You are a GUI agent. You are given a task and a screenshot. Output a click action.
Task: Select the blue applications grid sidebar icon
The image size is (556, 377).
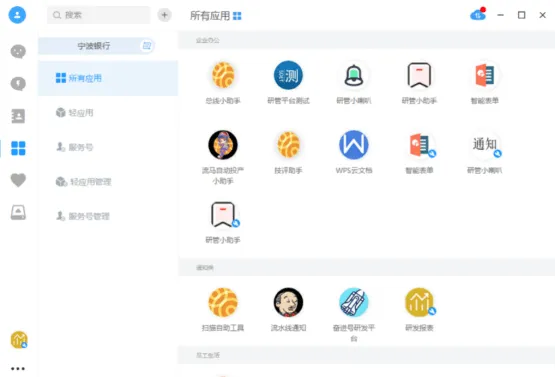pos(18,148)
